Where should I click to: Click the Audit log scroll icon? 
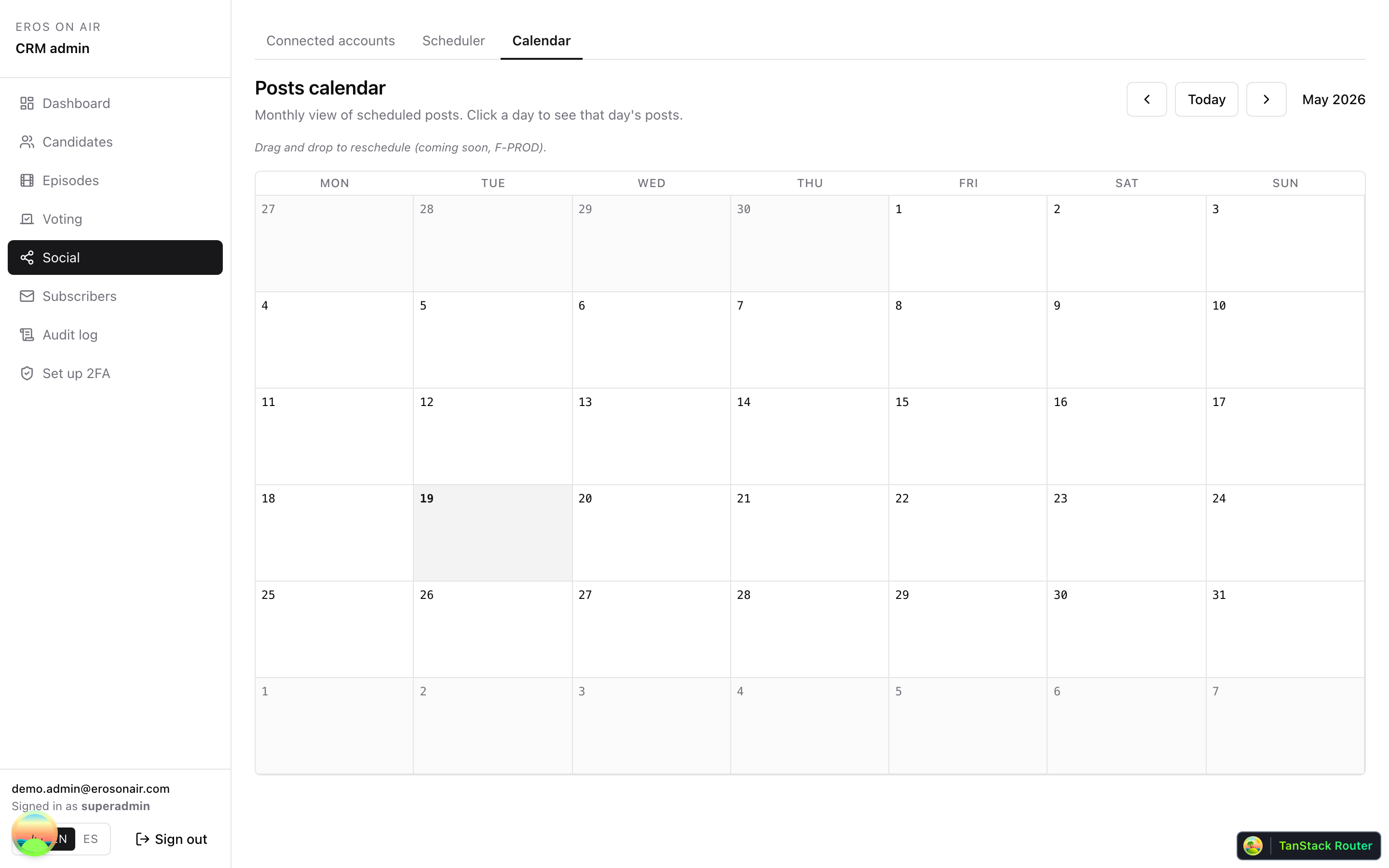[x=27, y=335]
